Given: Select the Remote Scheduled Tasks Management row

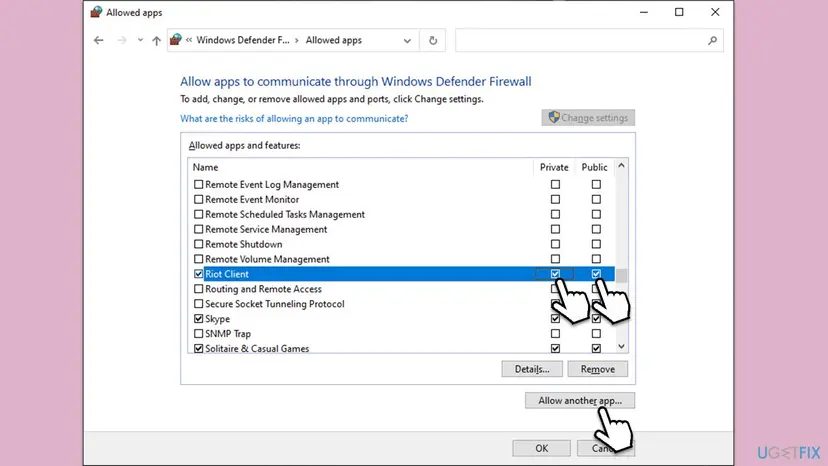Looking at the screenshot, I should [401, 215].
